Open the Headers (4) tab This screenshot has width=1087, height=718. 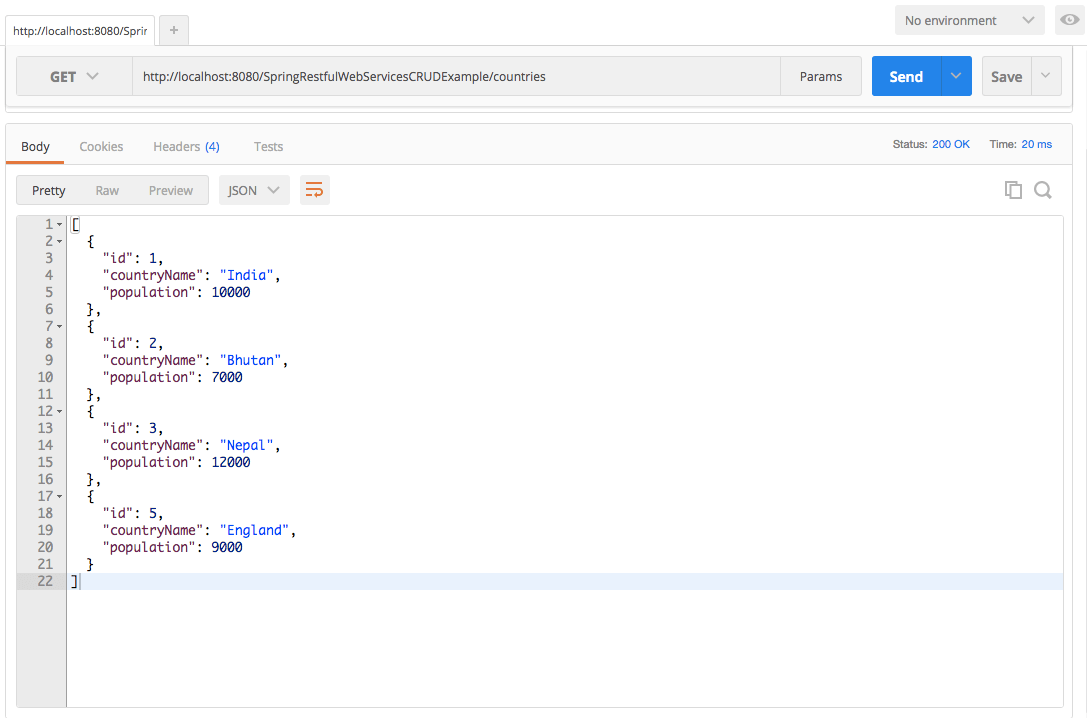[186, 146]
